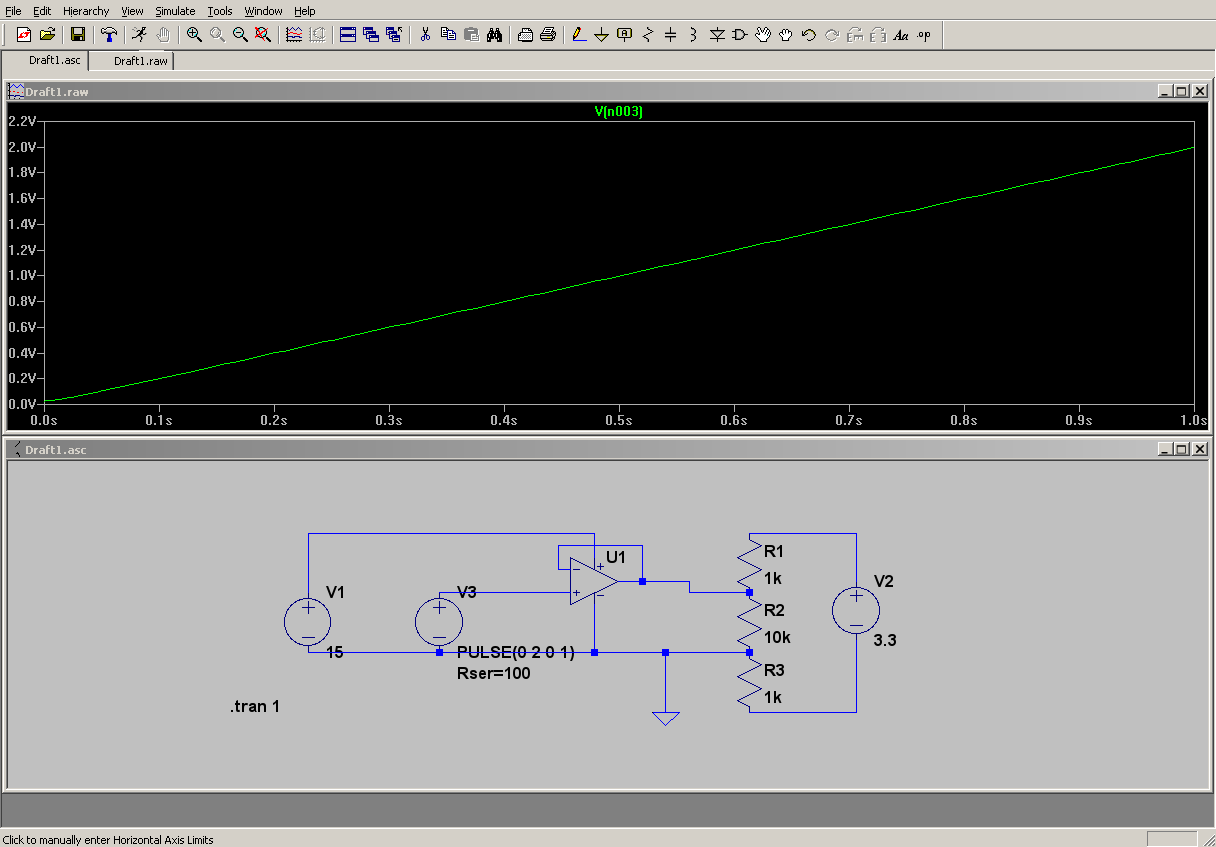Click the Save diskette icon
Screen dimensions: 1216x847
(77, 35)
